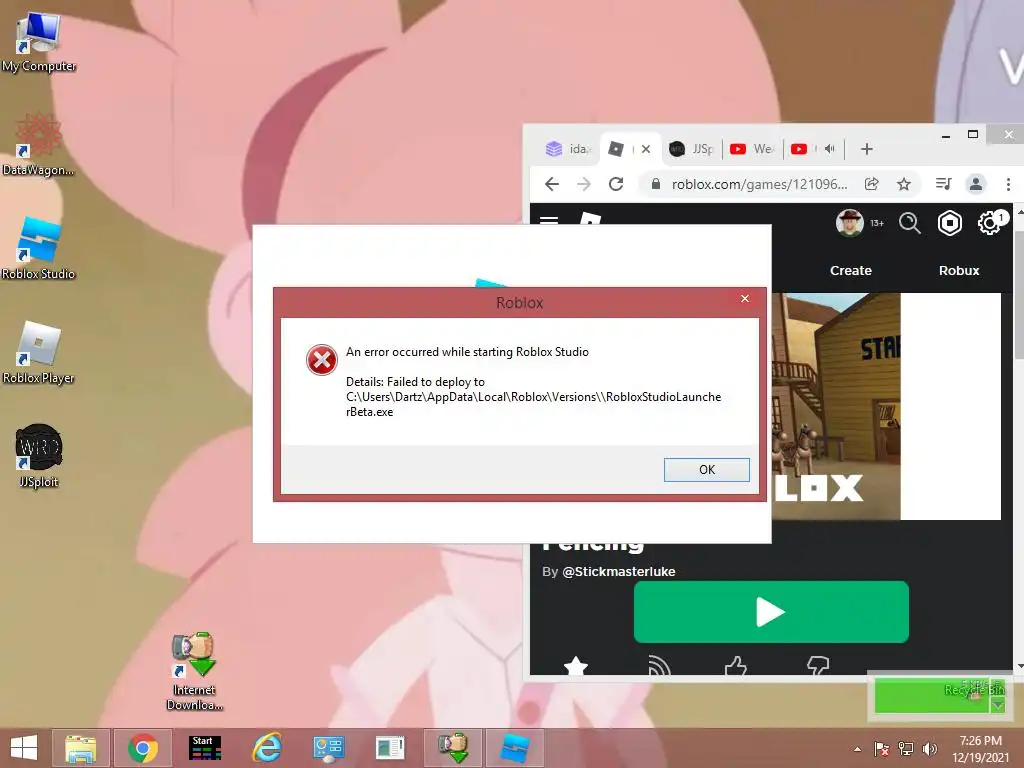Switch to the ida Chrome tab
Screen dimensions: 1024x768
(567, 149)
